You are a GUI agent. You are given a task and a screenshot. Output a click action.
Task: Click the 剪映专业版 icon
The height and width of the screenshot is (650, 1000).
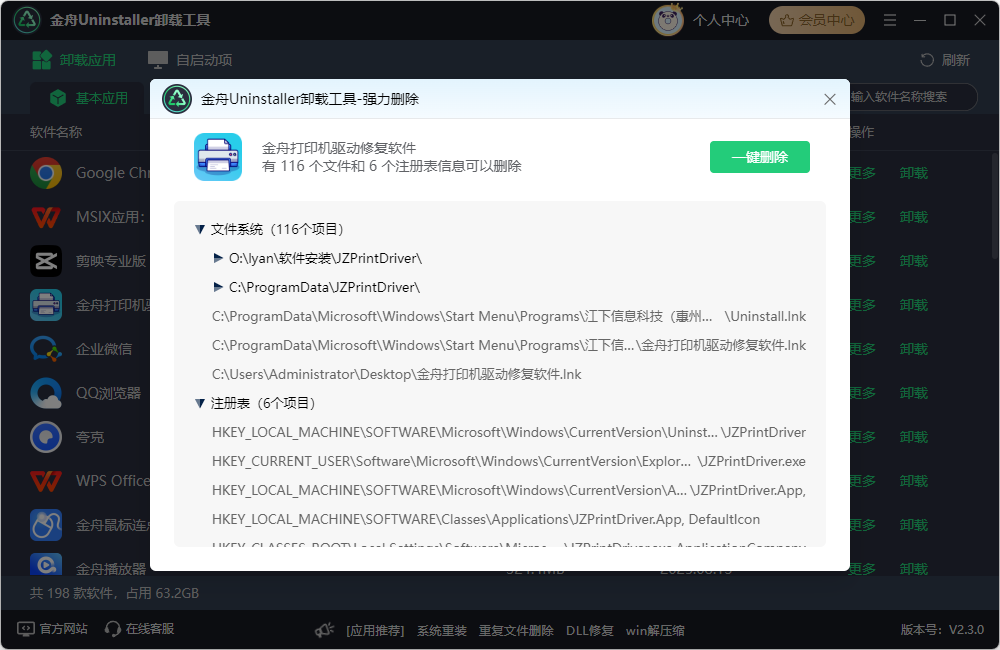tap(46, 261)
